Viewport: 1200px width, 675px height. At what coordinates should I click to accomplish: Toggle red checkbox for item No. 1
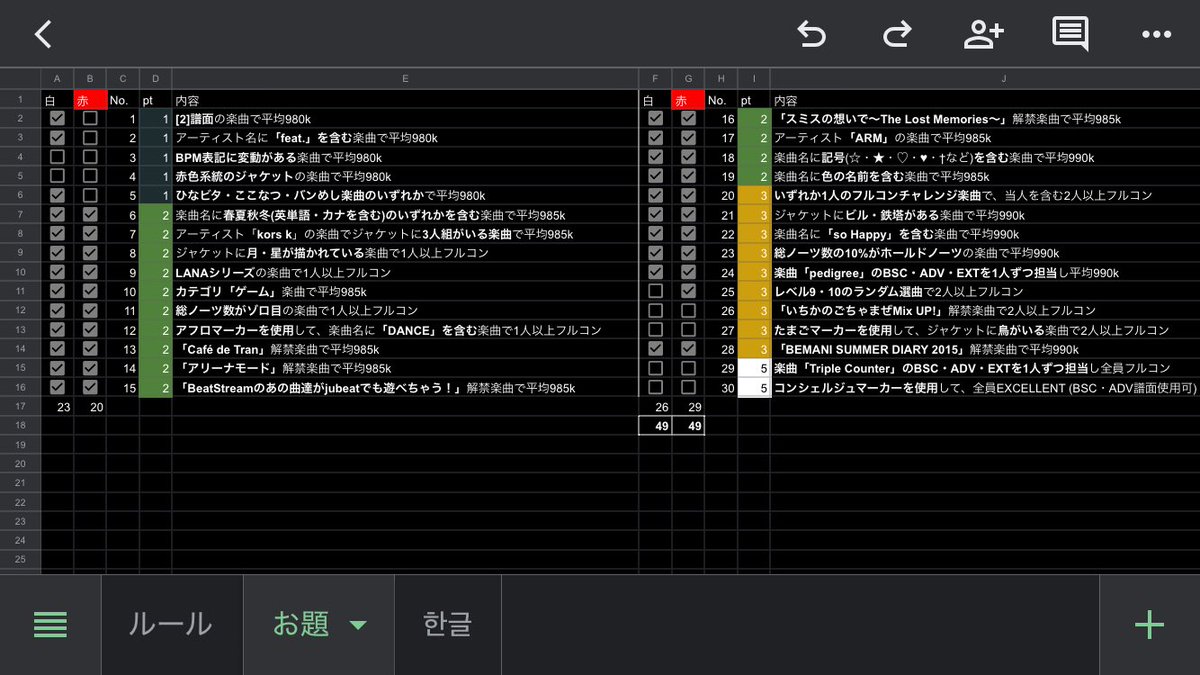click(x=90, y=118)
